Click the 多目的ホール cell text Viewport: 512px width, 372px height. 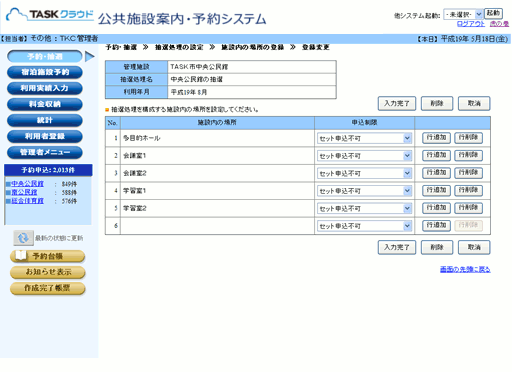(142, 138)
